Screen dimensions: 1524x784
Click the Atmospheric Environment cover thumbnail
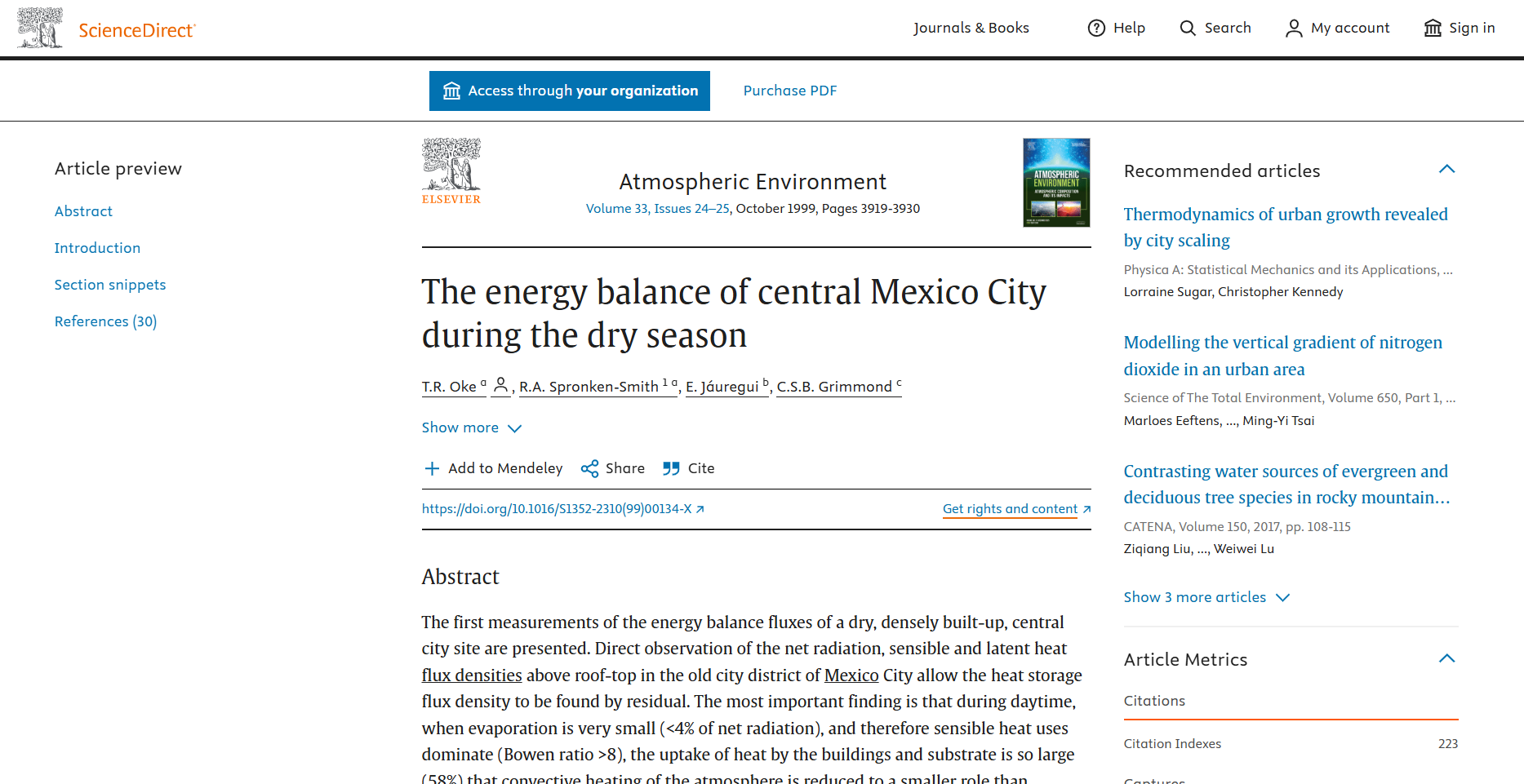[1055, 182]
